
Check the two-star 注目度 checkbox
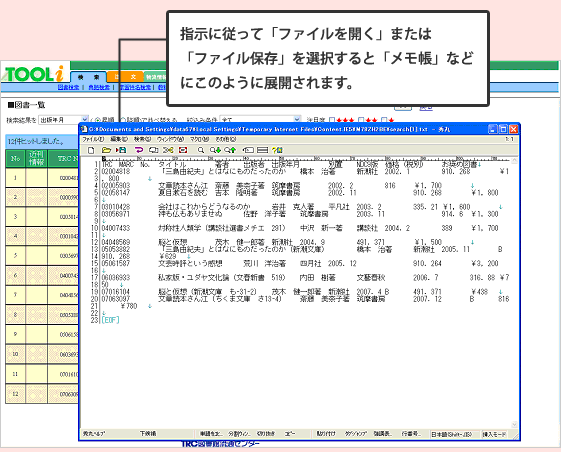[x=361, y=120]
